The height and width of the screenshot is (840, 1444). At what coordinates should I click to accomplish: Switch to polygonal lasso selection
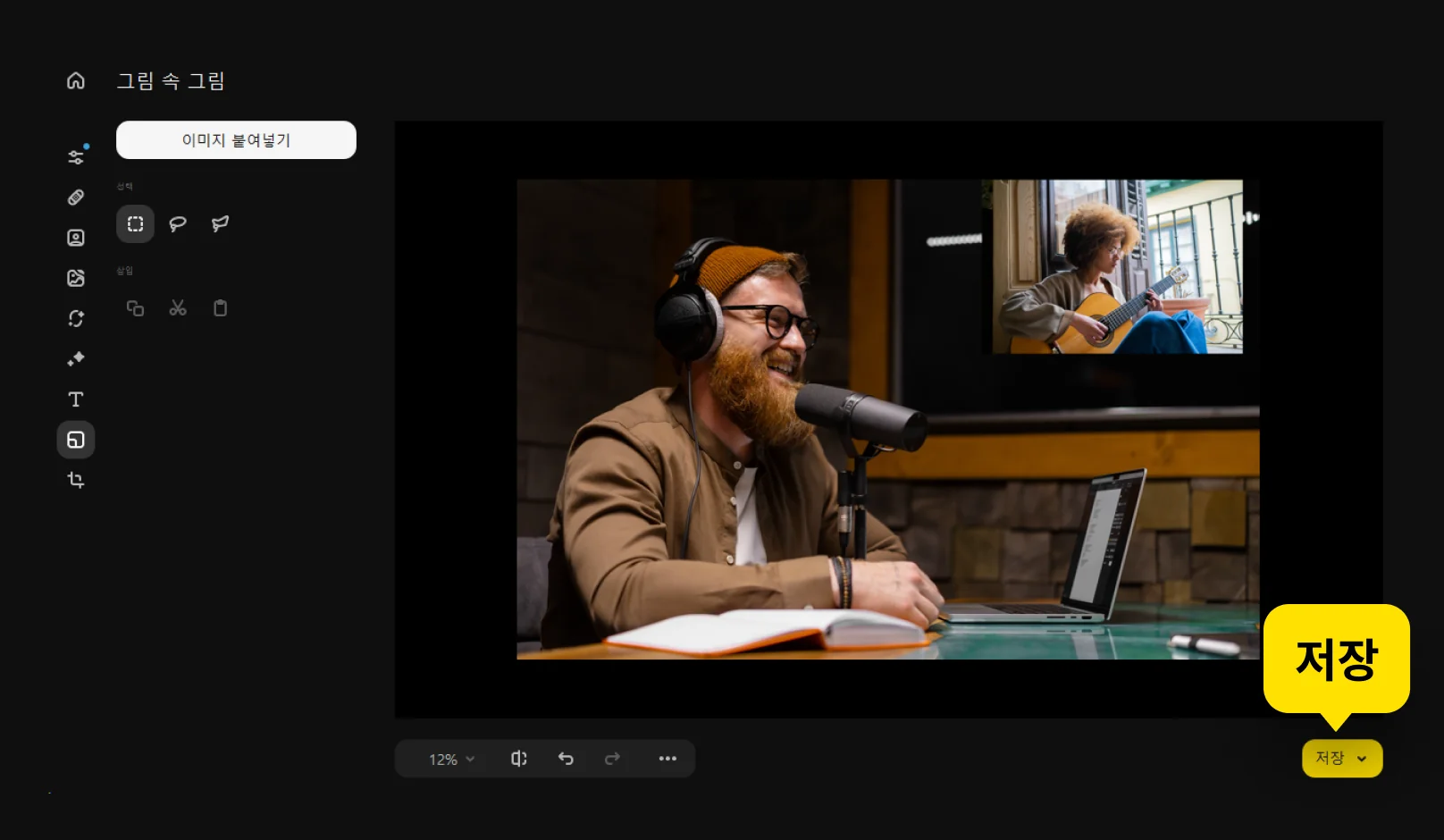point(220,224)
